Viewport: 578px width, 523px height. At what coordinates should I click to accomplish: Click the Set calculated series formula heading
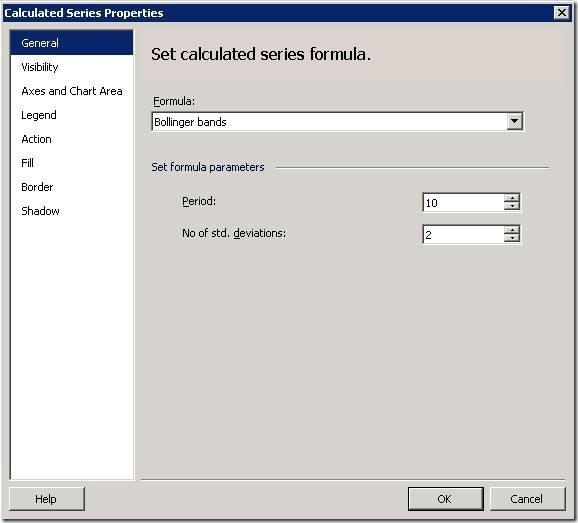pos(261,54)
